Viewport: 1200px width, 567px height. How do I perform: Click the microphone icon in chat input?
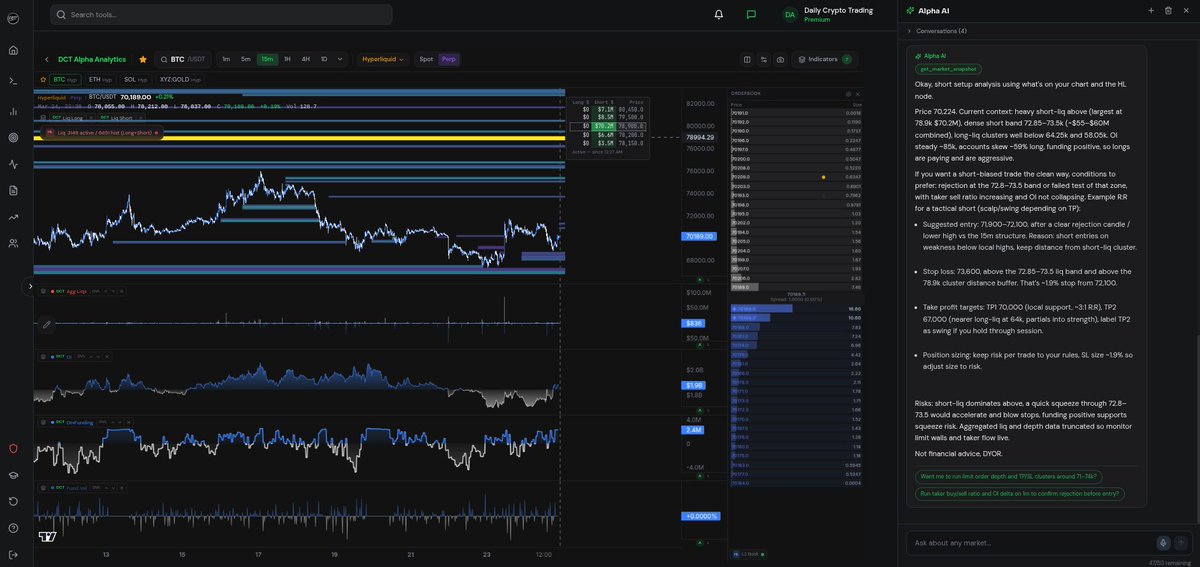coord(1163,542)
